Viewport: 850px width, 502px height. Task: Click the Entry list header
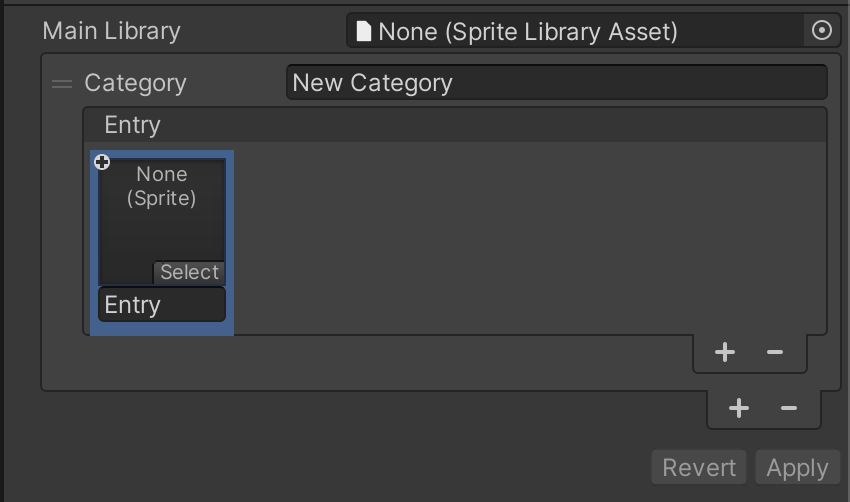(x=454, y=125)
